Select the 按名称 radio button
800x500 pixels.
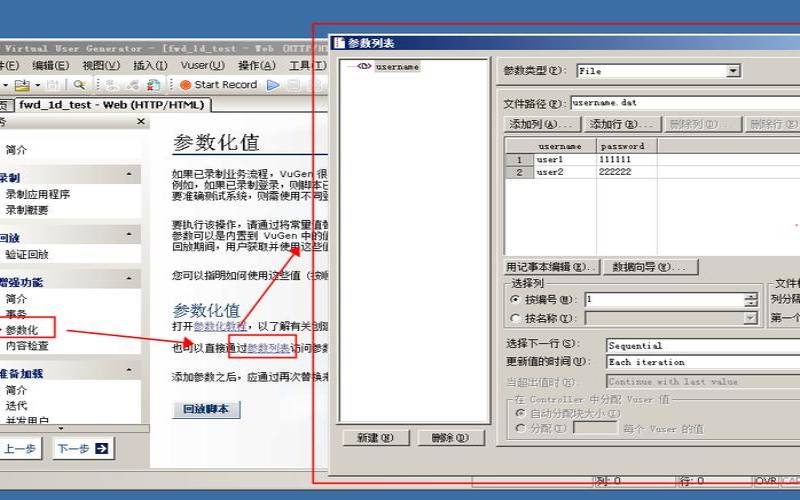coord(515,318)
